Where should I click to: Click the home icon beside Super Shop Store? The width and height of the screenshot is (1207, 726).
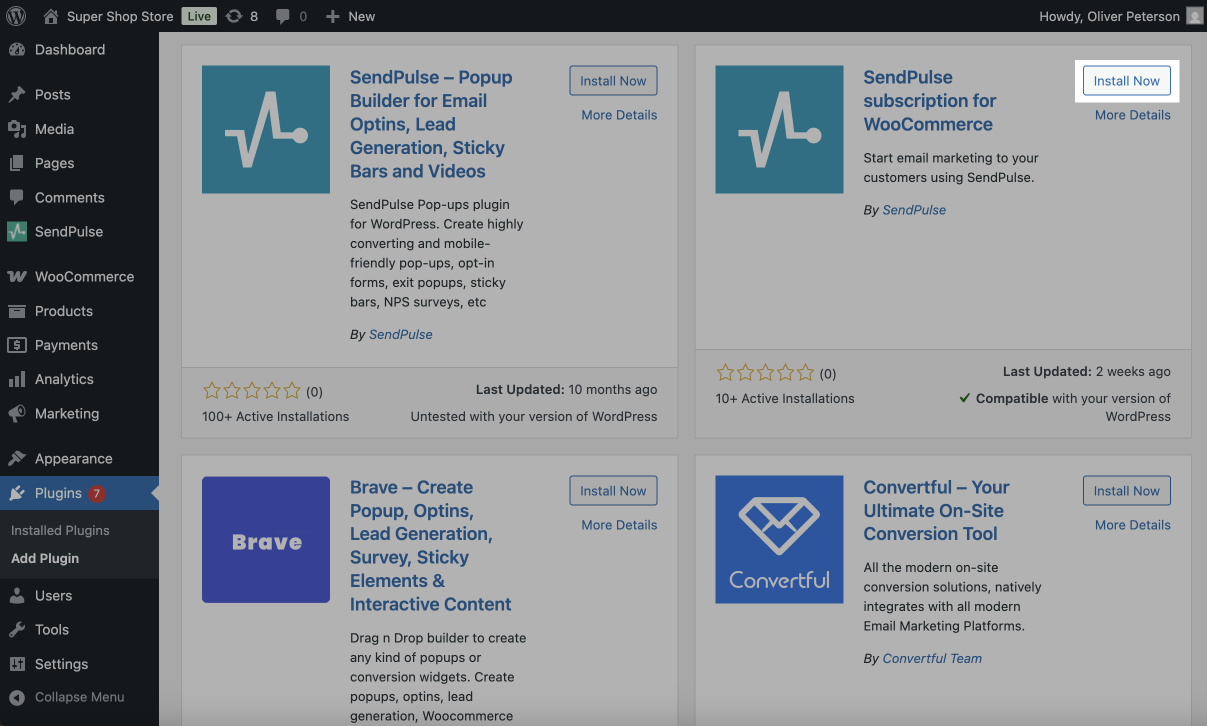click(x=51, y=16)
